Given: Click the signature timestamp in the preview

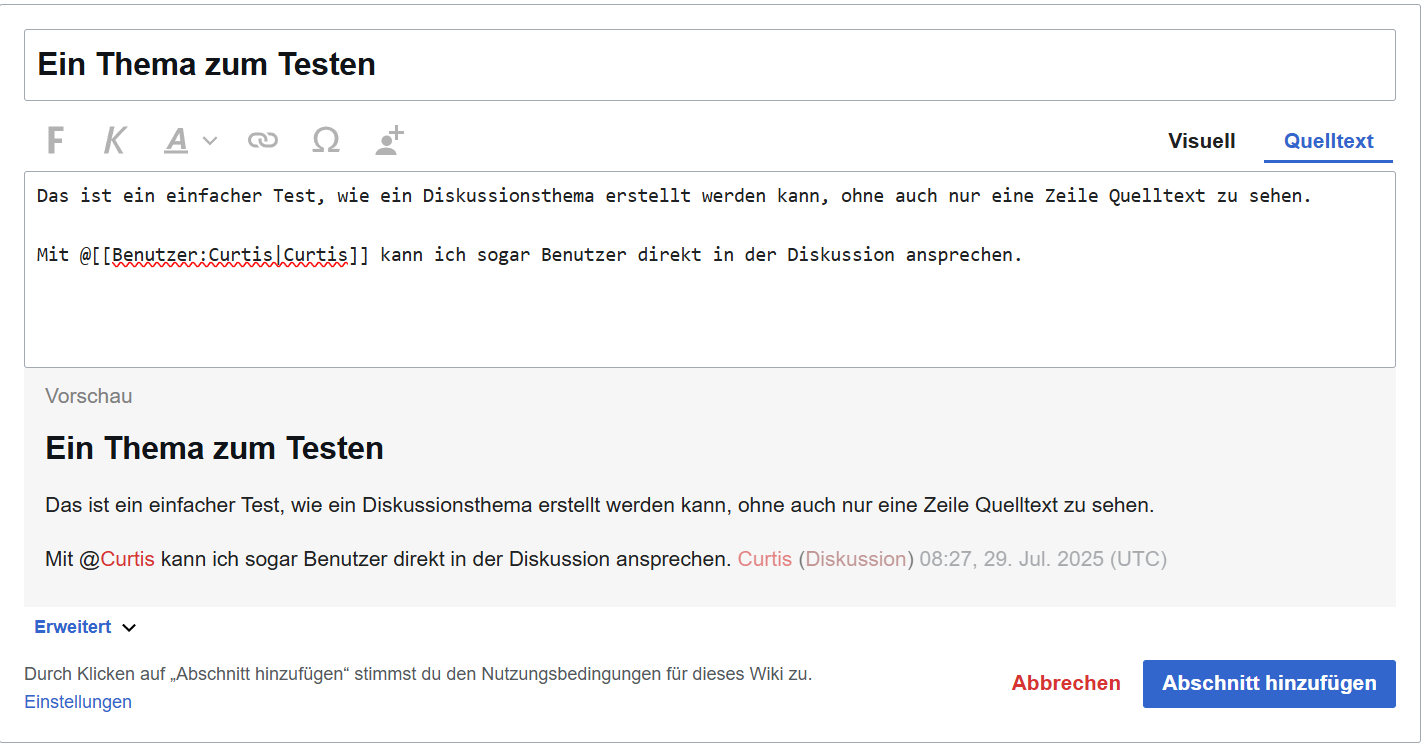Looking at the screenshot, I should (1042, 559).
